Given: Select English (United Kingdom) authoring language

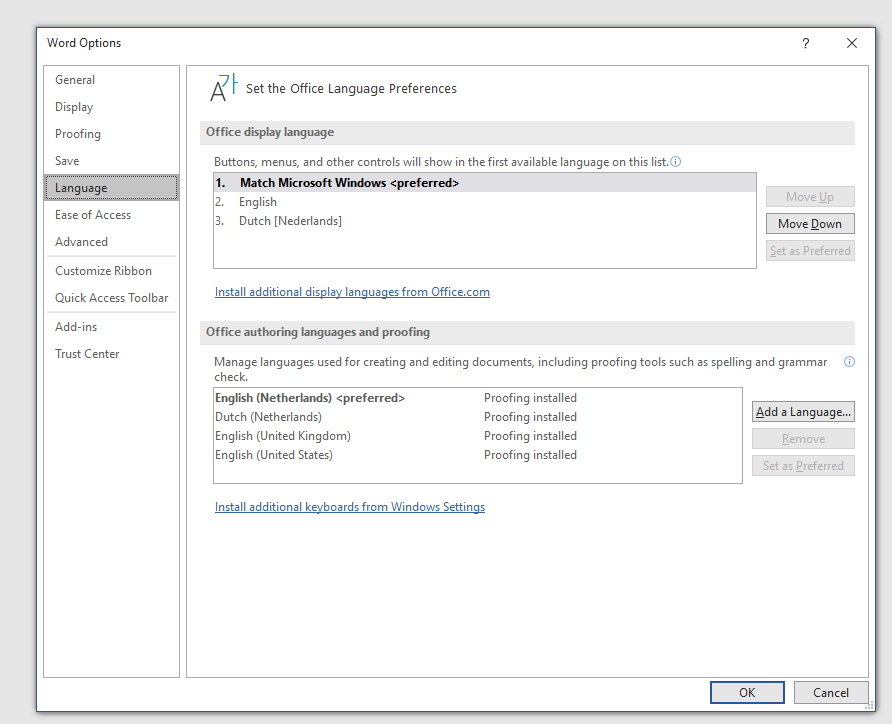Looking at the screenshot, I should click(x=283, y=436).
